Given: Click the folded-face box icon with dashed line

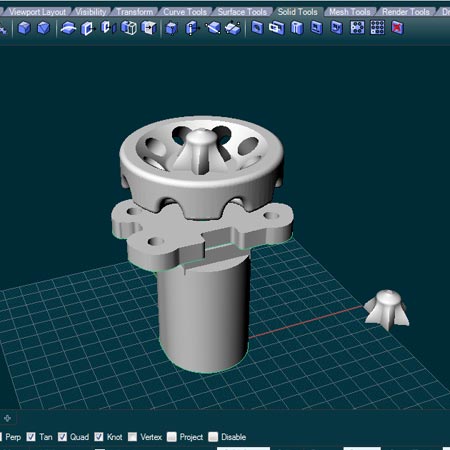Looking at the screenshot, I should click(233, 28).
